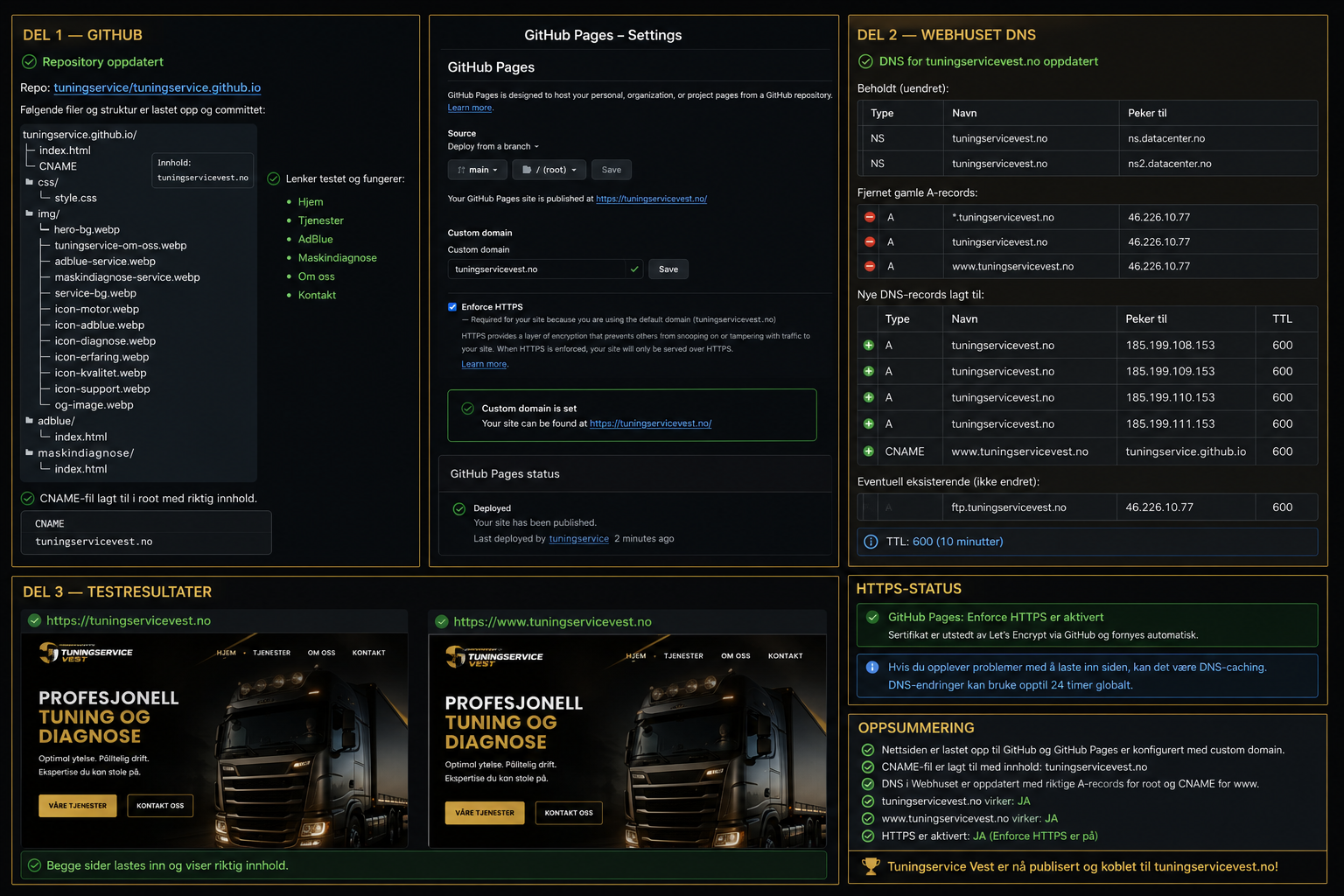This screenshot has width=1344, height=896.
Task: Click OM OSS in the non-www site preview
Action: tap(322, 653)
